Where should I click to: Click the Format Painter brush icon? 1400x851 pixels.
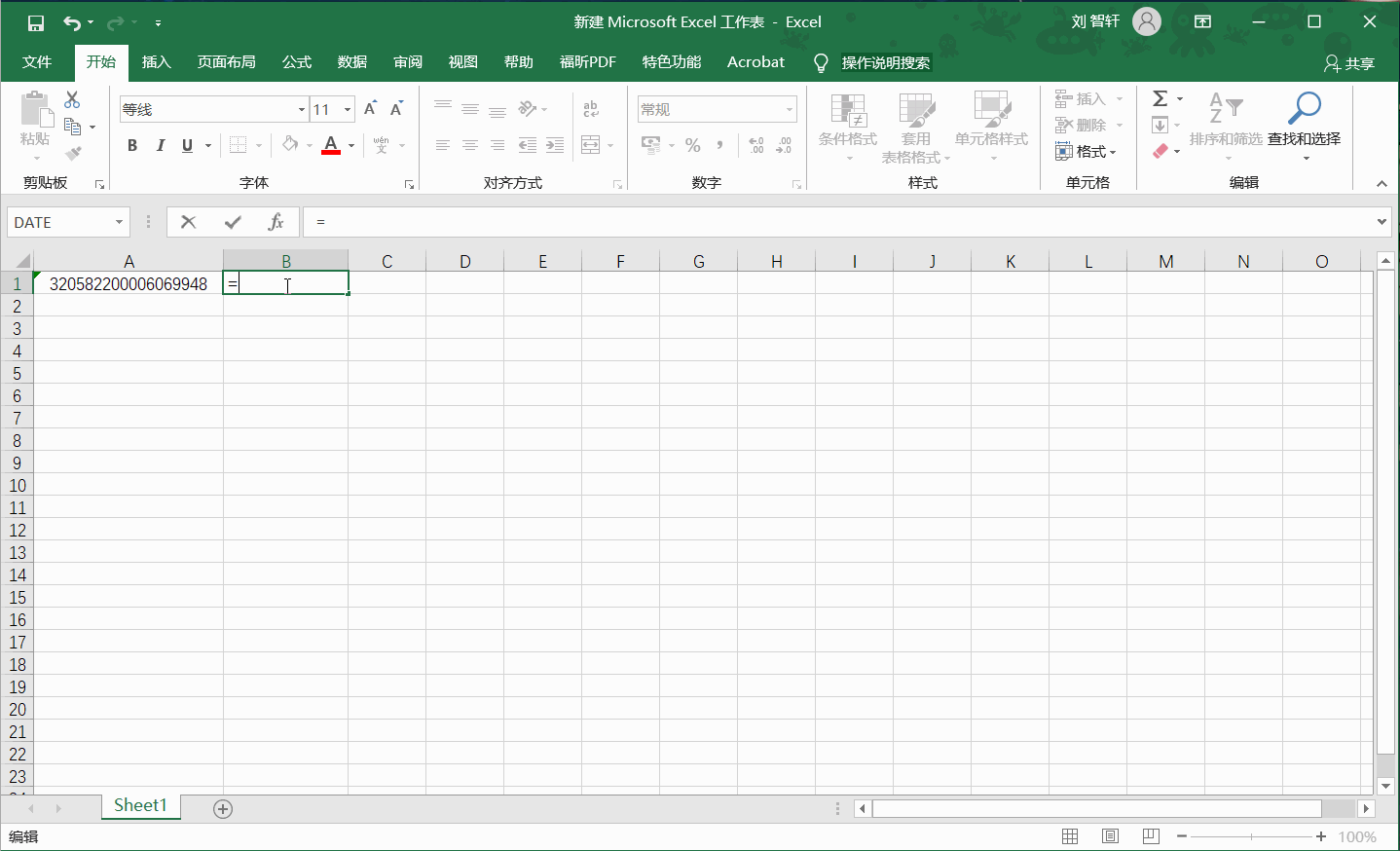tap(73, 153)
